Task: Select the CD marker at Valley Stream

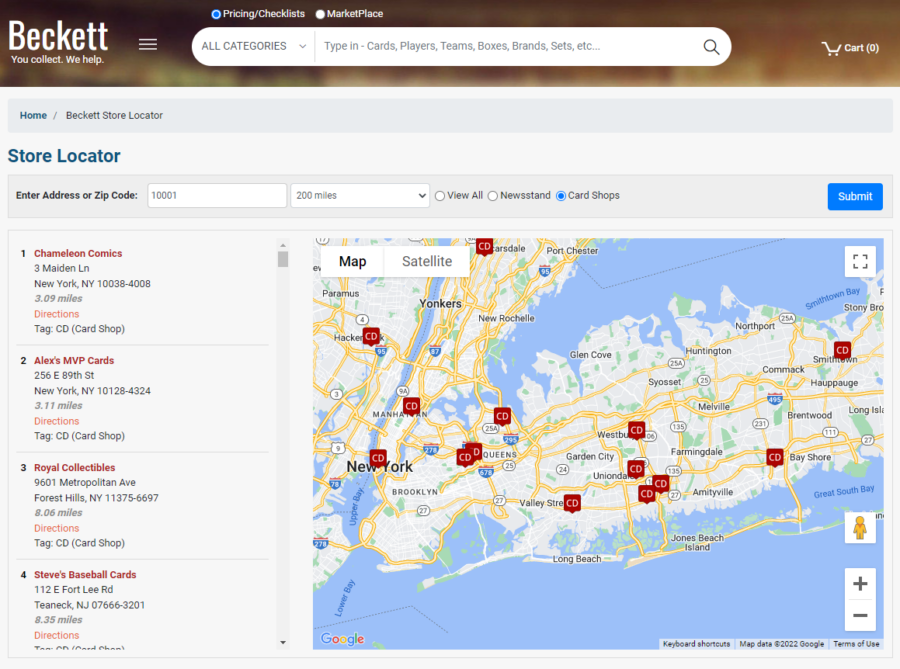Action: click(572, 503)
